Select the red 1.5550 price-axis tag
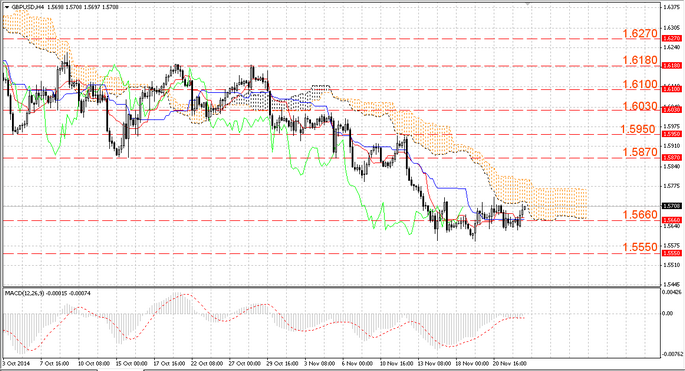Viewport: 685px width, 371px height. (x=671, y=253)
